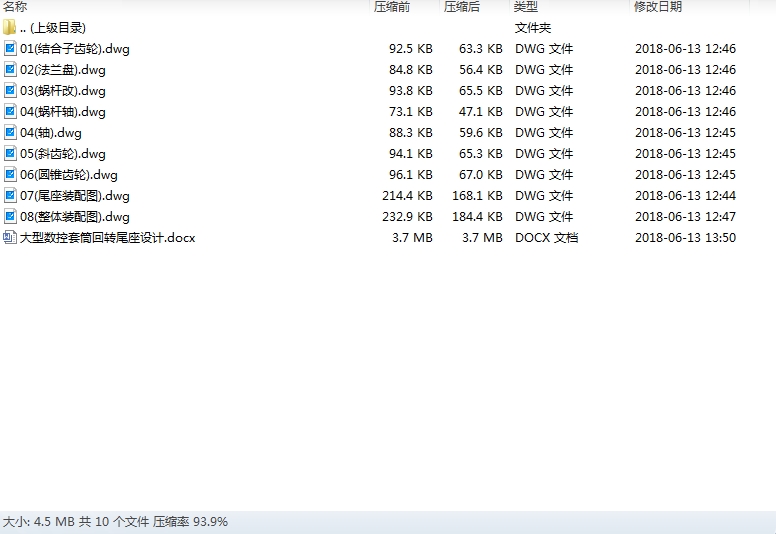Screen dimensions: 776x534
Task: Click the 168.1 KB compressed size cell
Action: click(x=477, y=196)
